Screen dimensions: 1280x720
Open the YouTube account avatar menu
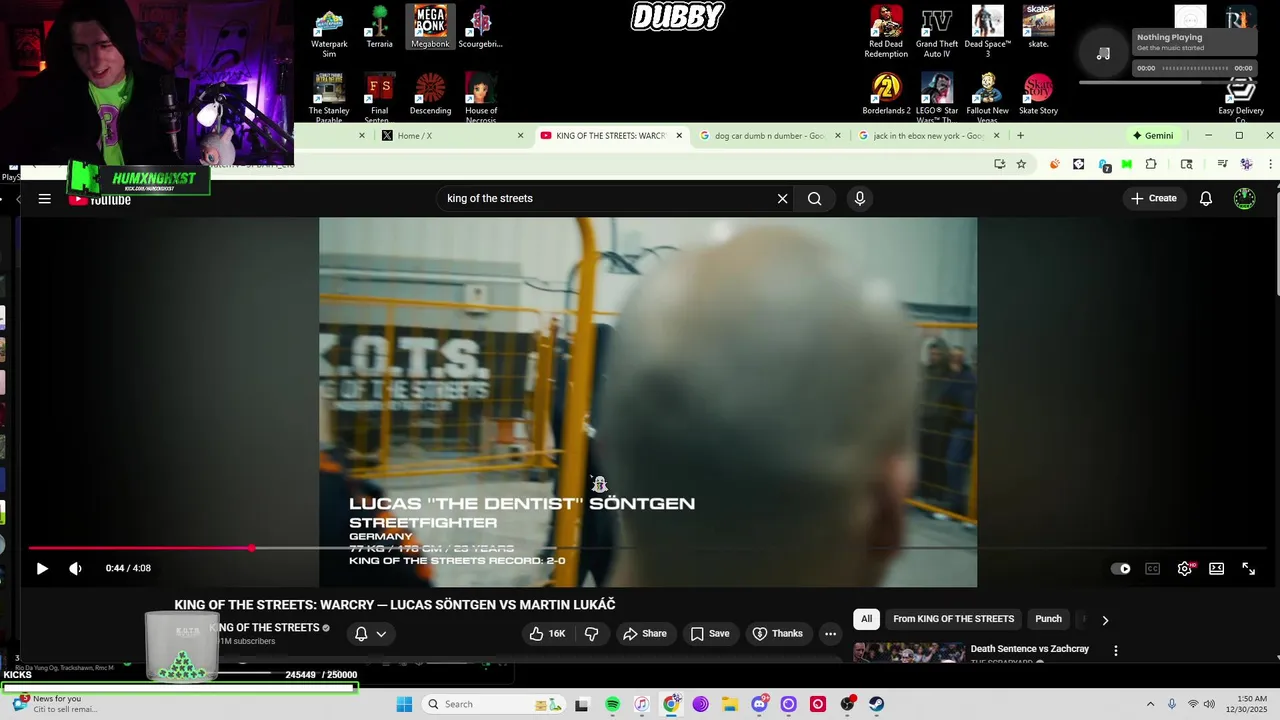point(1245,199)
